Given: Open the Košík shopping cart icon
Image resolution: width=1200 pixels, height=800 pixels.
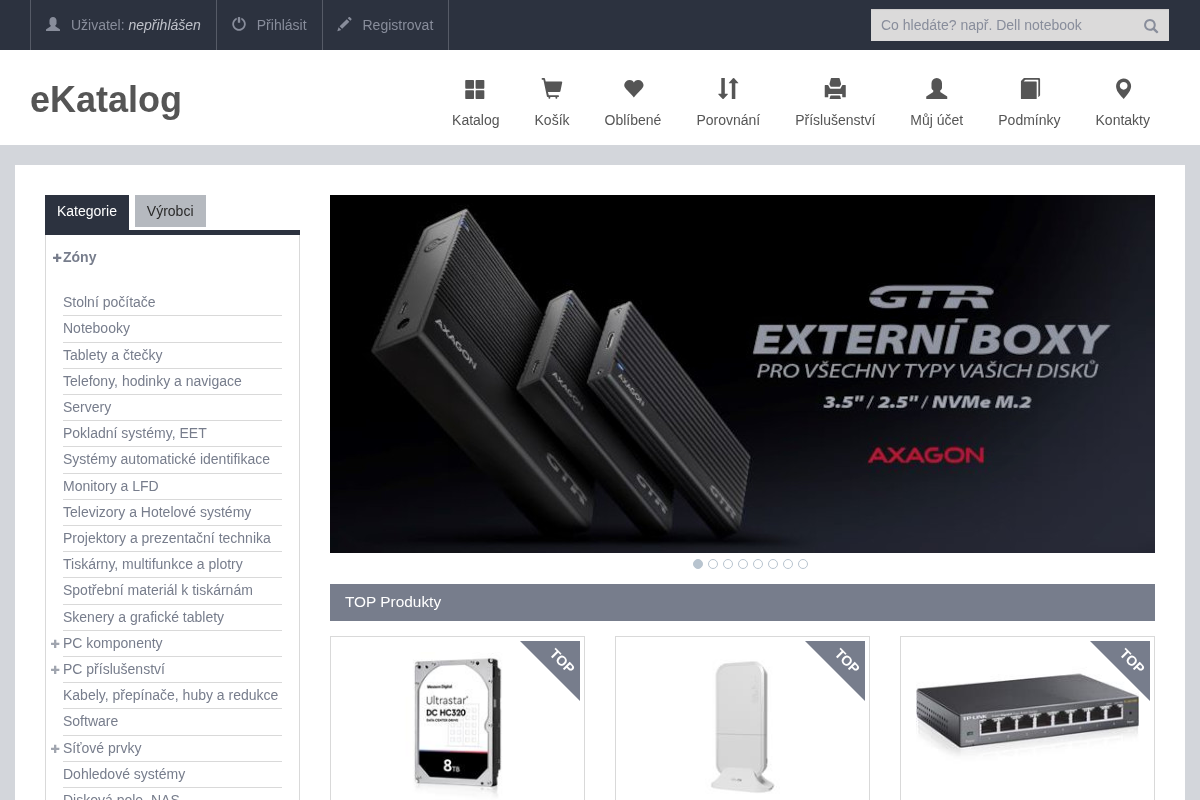Looking at the screenshot, I should pyautogui.click(x=551, y=90).
